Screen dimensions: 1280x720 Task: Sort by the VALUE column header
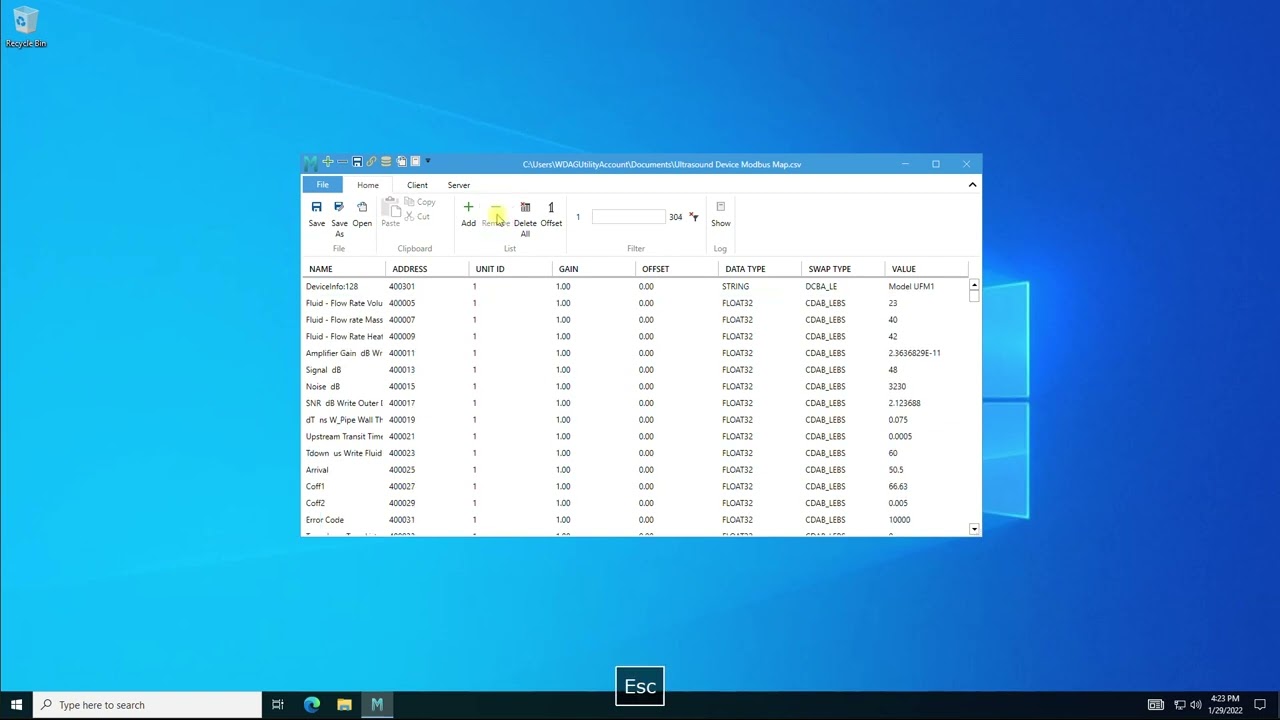(x=926, y=269)
